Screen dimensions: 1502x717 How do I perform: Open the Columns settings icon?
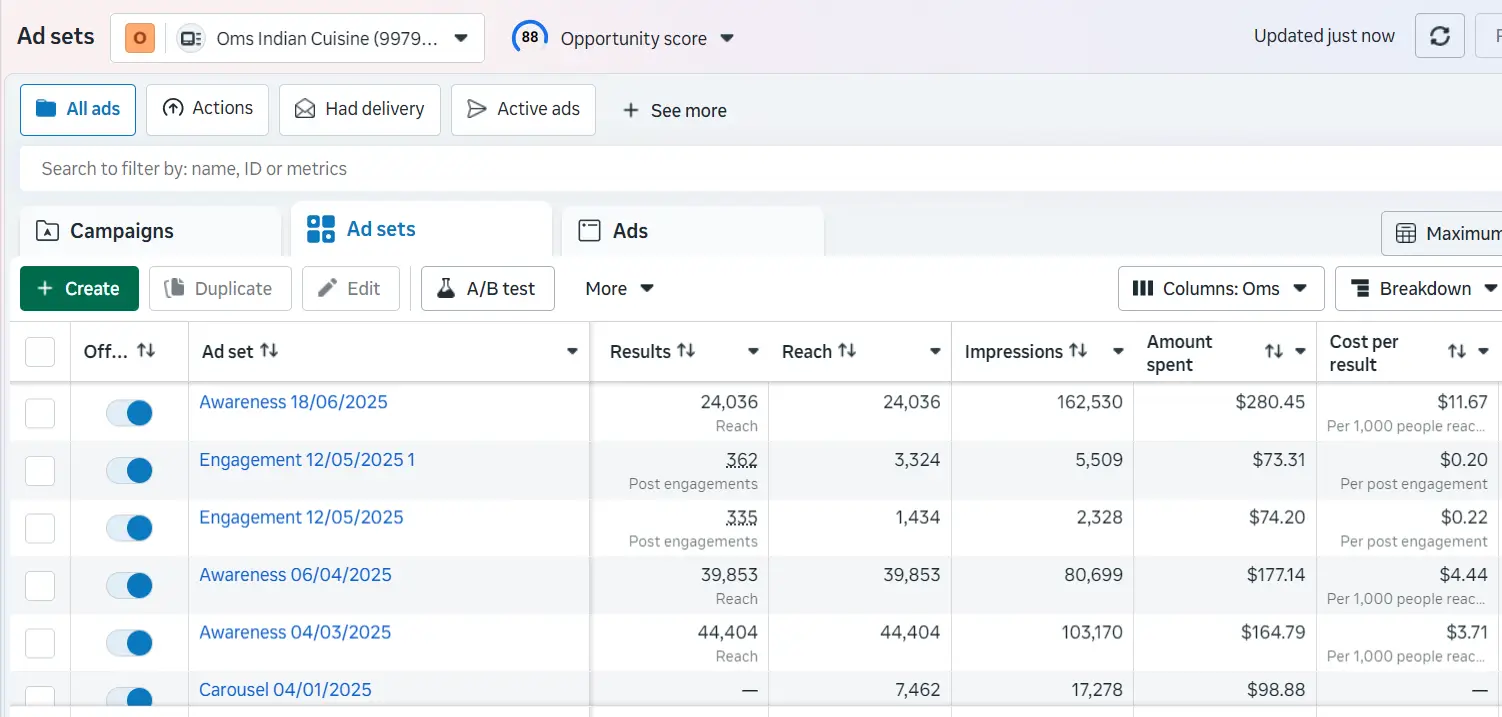pos(1144,288)
